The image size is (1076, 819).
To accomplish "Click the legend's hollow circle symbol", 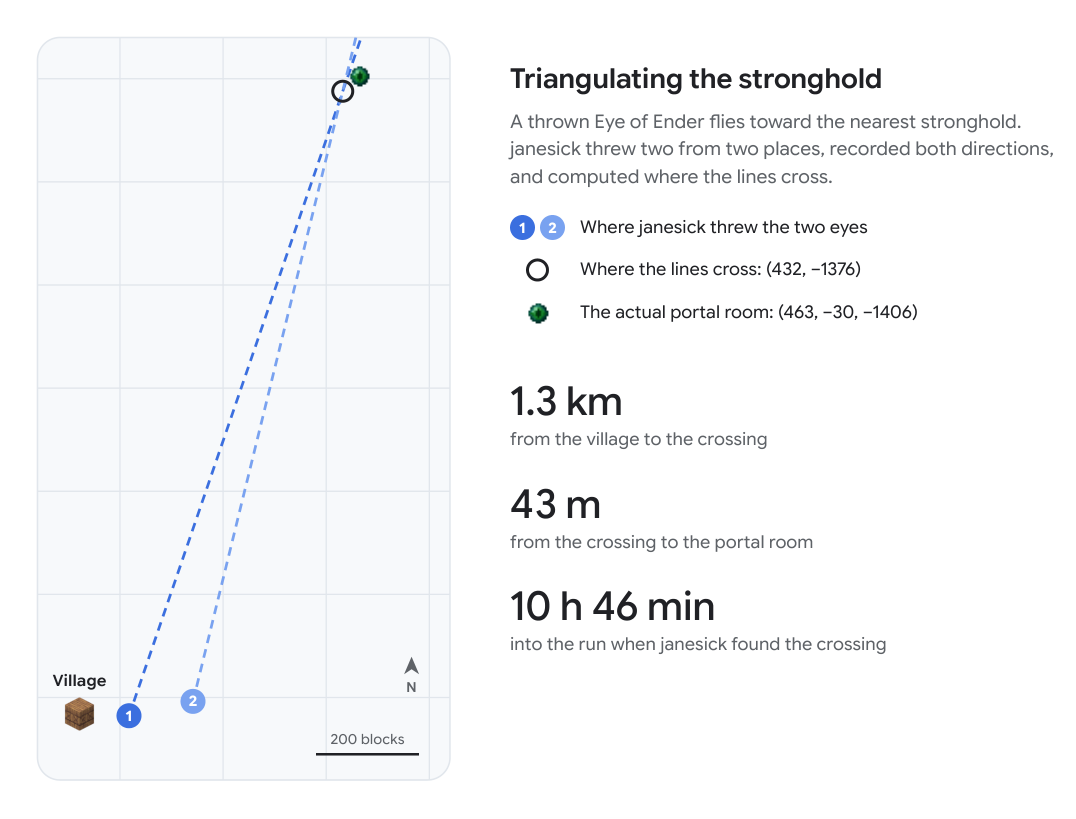I will (x=537, y=270).
